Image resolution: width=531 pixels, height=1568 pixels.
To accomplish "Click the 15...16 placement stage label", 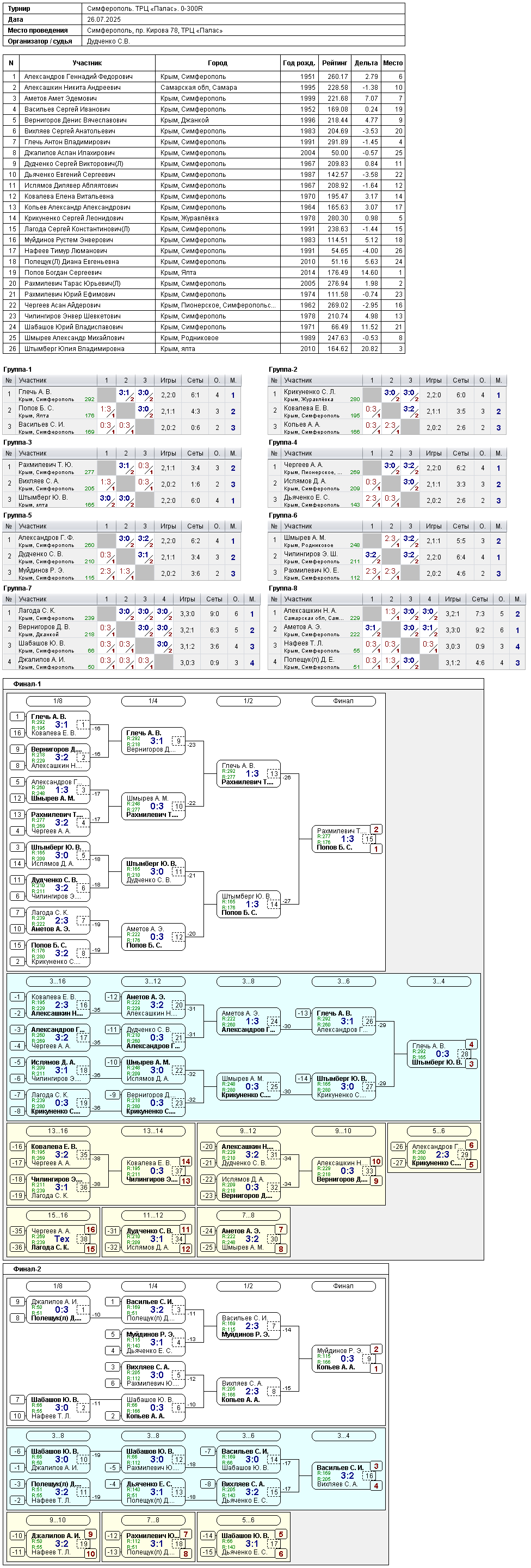I will tap(58, 1215).
